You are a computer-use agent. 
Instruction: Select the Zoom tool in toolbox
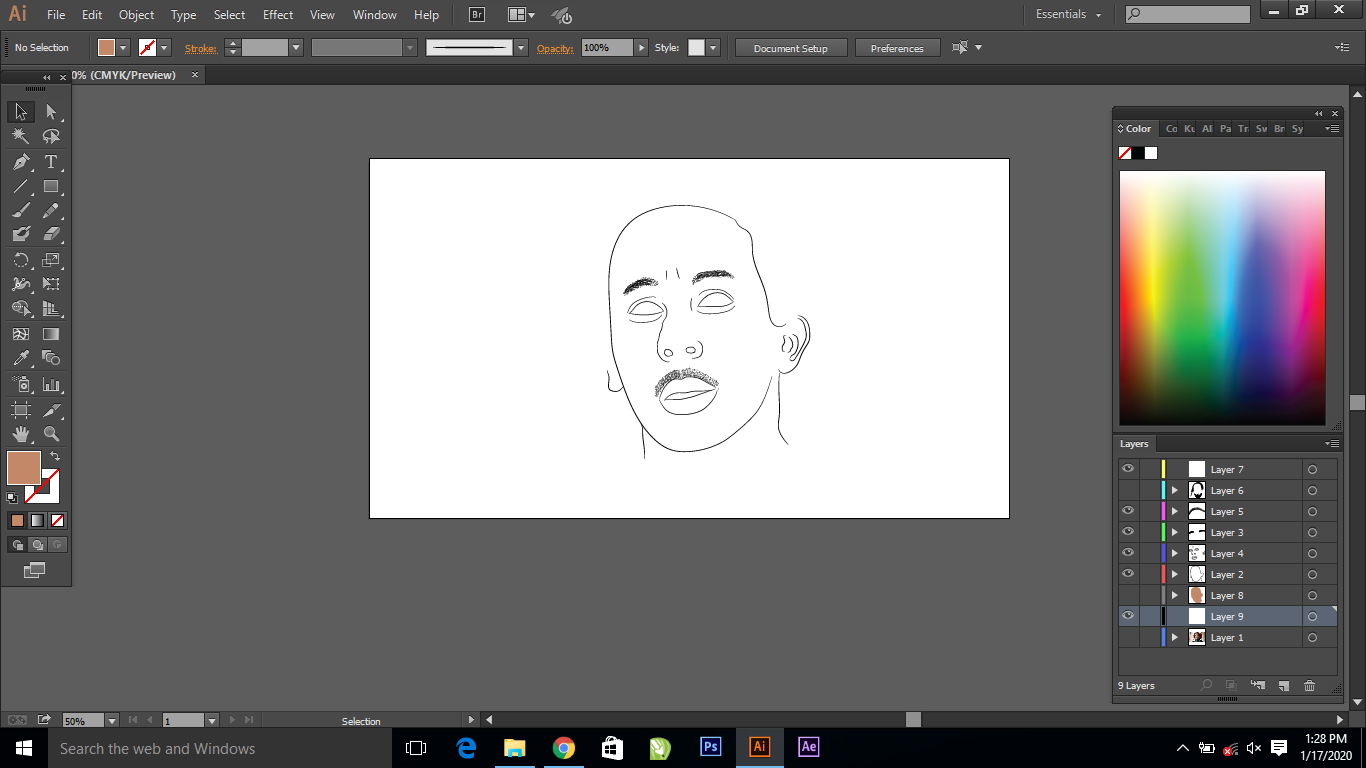click(51, 434)
